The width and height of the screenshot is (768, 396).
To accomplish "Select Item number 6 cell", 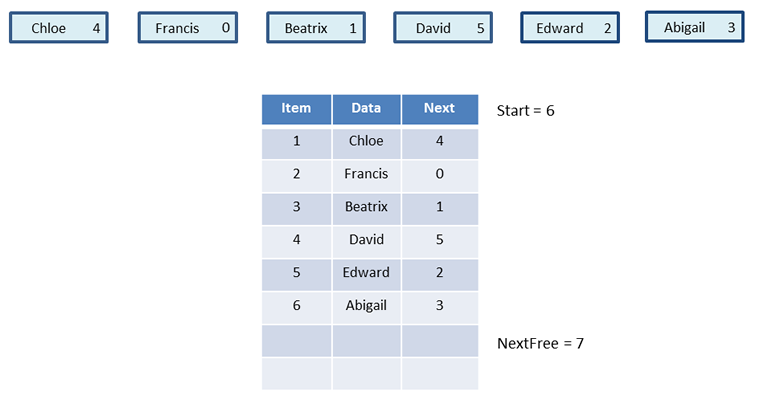I will click(296, 307).
